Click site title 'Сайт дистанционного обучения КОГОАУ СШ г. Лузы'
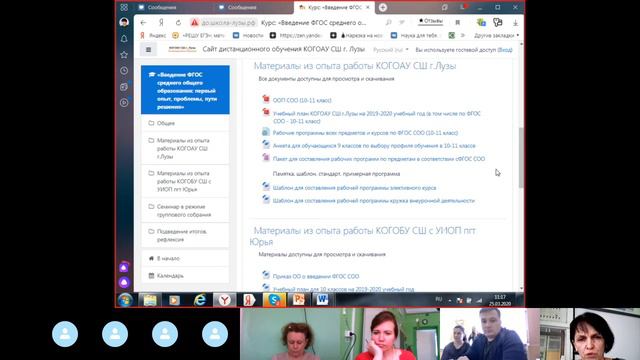Image resolution: width=640 pixels, height=360 pixels. [283, 49]
